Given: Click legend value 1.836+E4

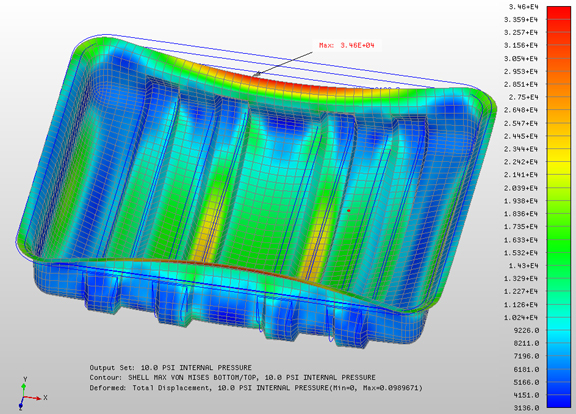Looking at the screenshot, I should [521, 214].
